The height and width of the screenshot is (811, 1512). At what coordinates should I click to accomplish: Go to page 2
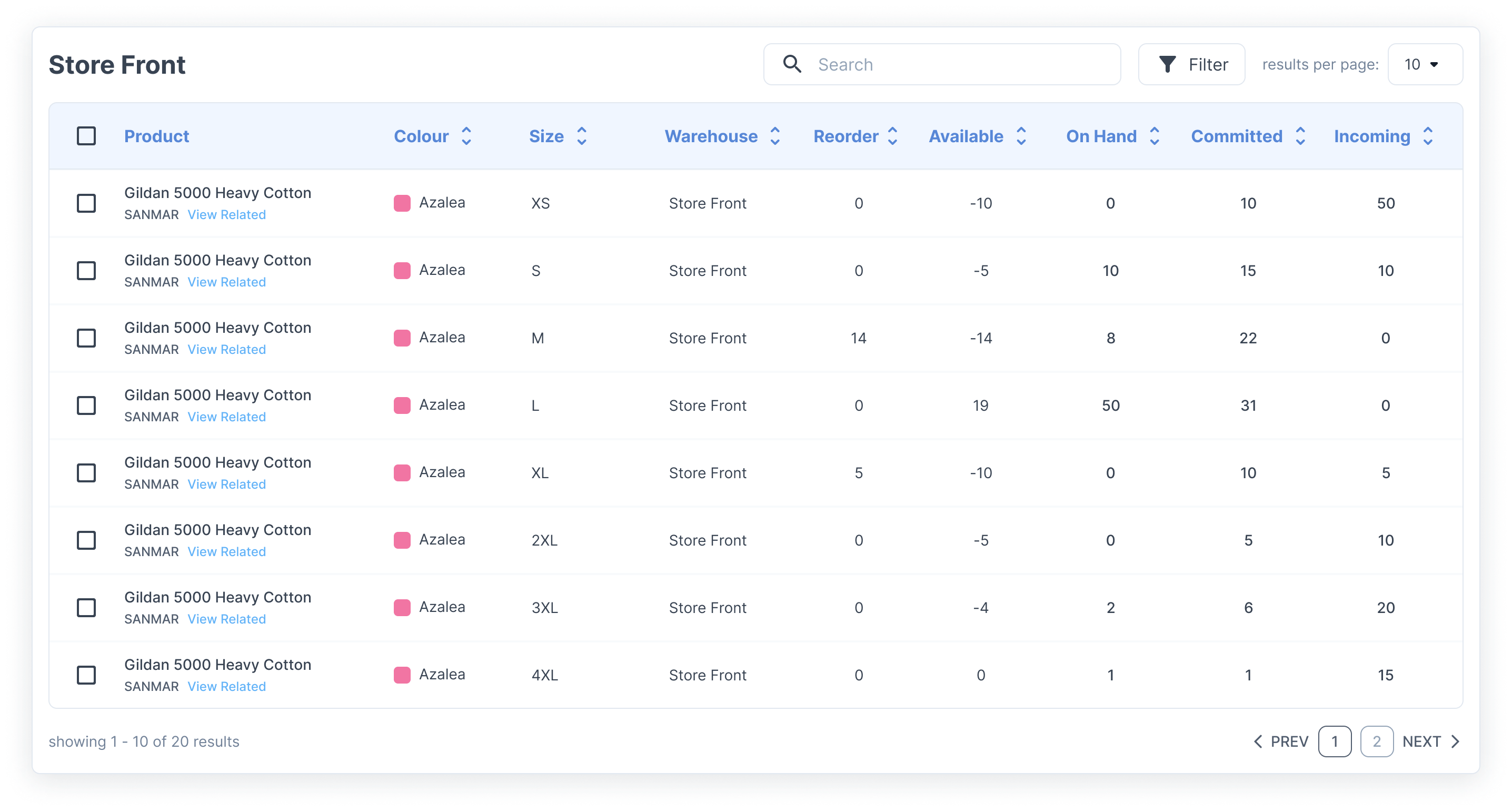pos(1376,741)
